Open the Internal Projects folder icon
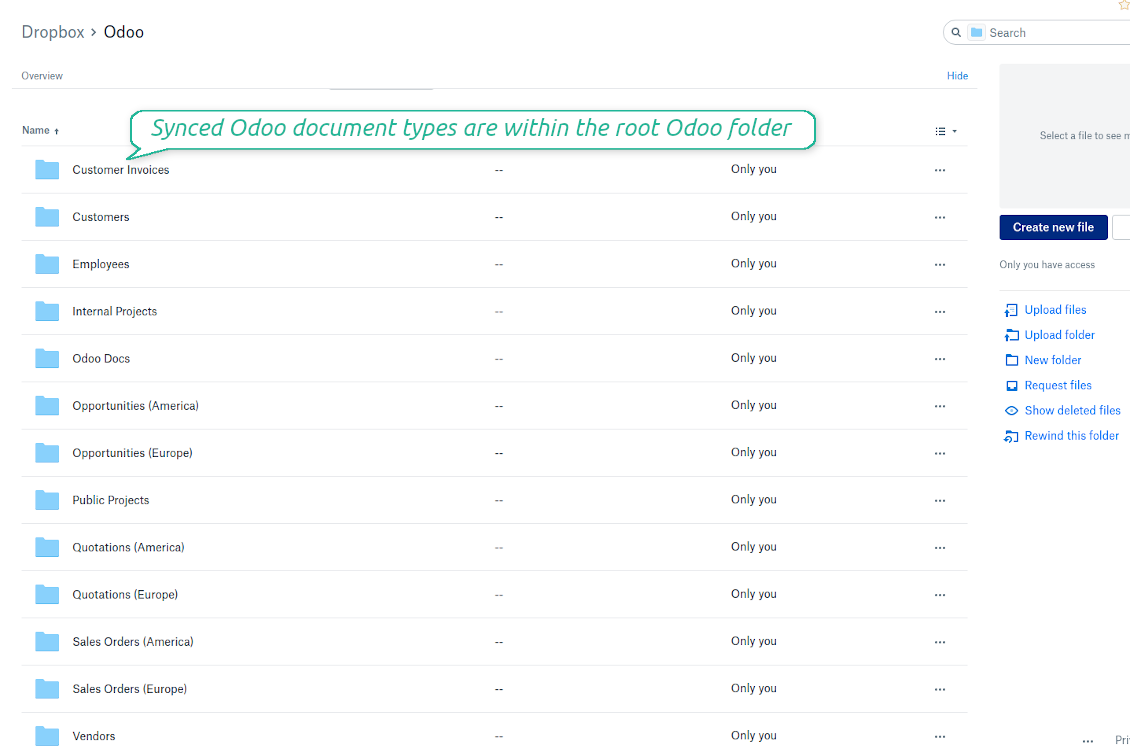The image size is (1130, 756). click(47, 311)
